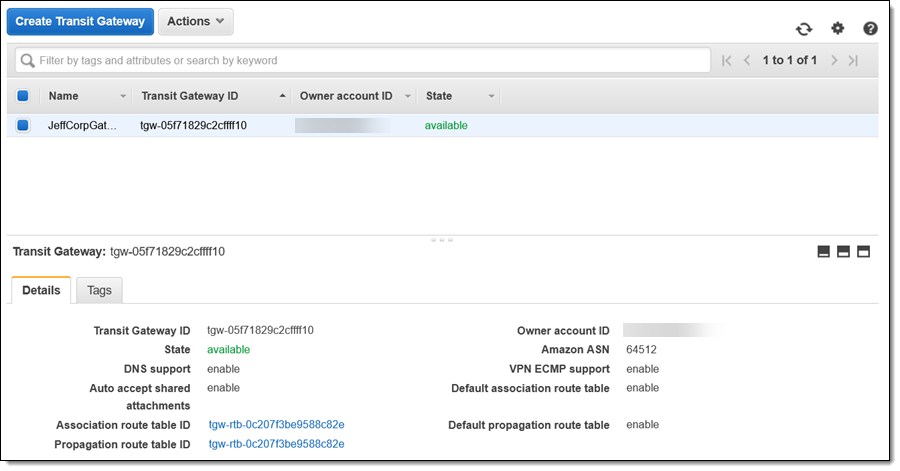900x471 pixels.
Task: Maximize the details pane using the rightmost layout icon
Action: tap(863, 252)
